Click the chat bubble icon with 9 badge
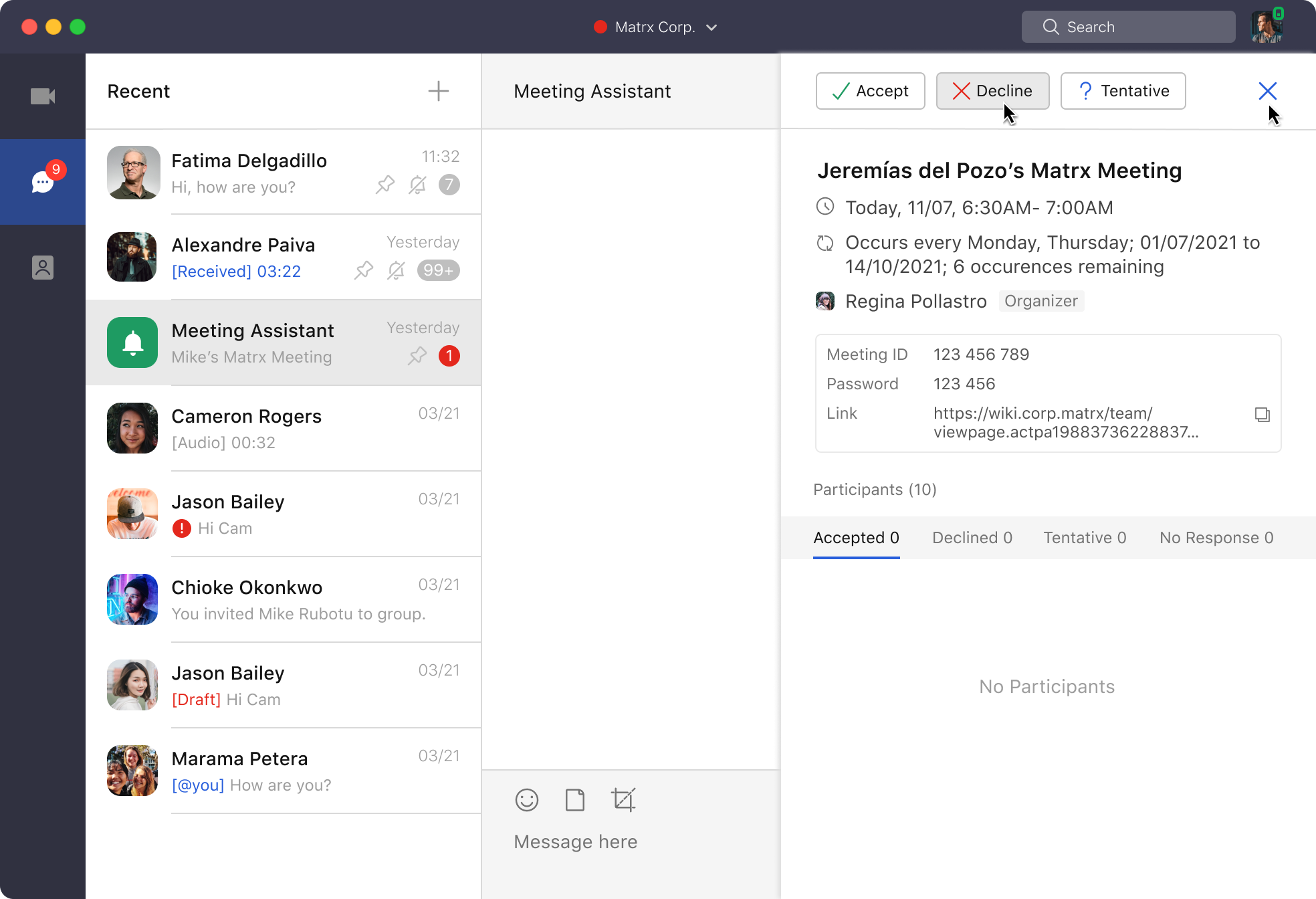The width and height of the screenshot is (1316, 899). (43, 181)
